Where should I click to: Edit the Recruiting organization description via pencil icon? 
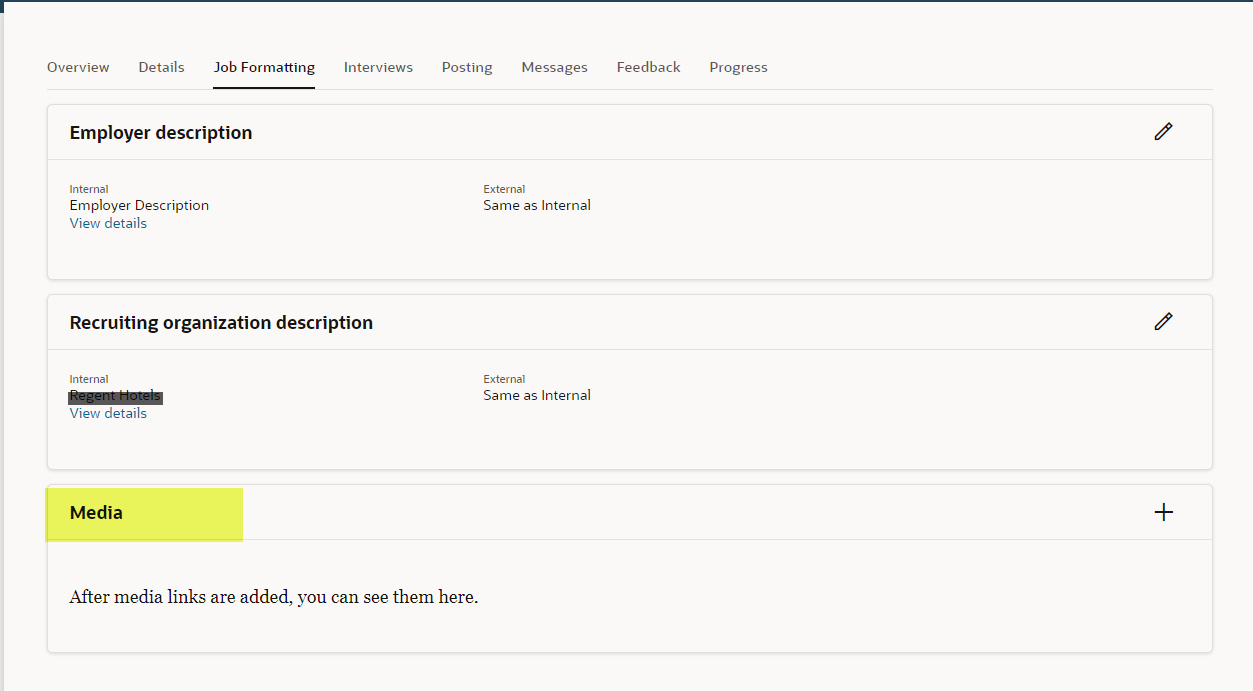tap(1163, 321)
